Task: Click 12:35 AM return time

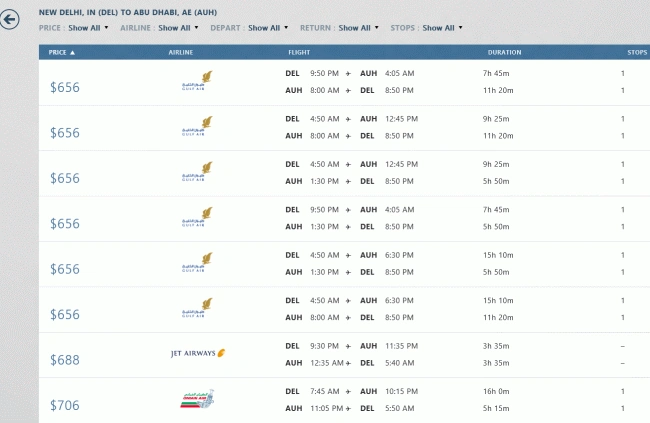Action: (x=327, y=363)
